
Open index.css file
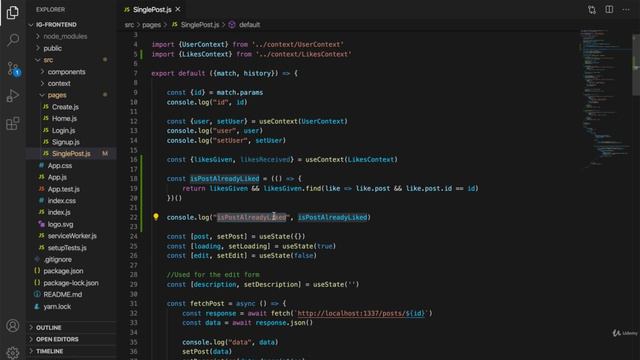tap(61, 200)
